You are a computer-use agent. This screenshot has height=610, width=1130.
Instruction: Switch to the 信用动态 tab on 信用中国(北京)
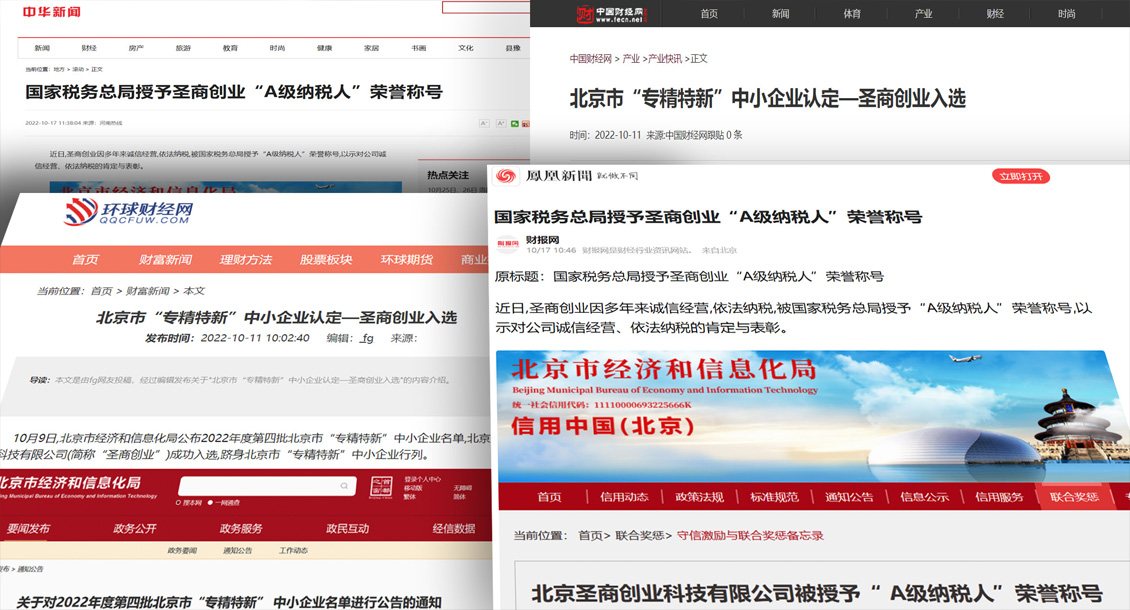(x=625, y=495)
